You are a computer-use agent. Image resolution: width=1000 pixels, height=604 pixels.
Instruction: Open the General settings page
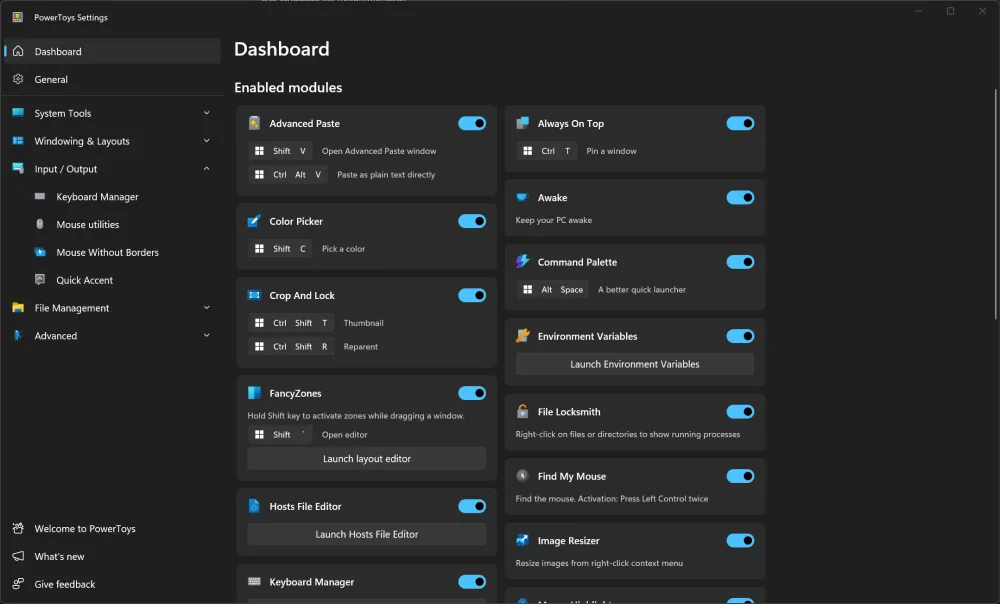(x=112, y=79)
